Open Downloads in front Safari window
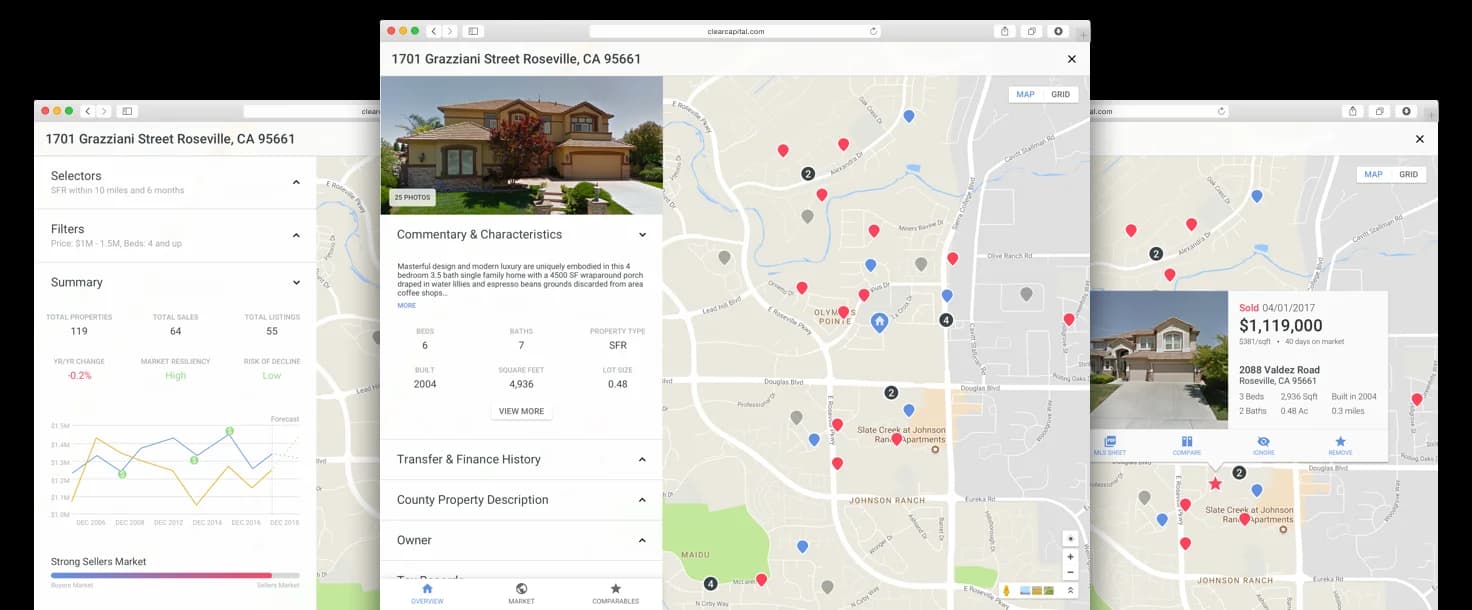Image resolution: width=1472 pixels, height=610 pixels. click(1059, 31)
